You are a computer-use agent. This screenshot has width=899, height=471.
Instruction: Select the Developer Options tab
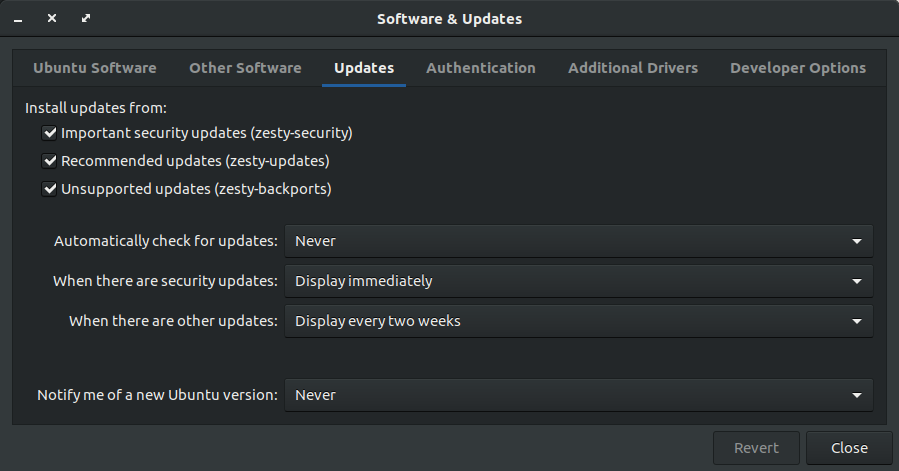click(x=798, y=68)
